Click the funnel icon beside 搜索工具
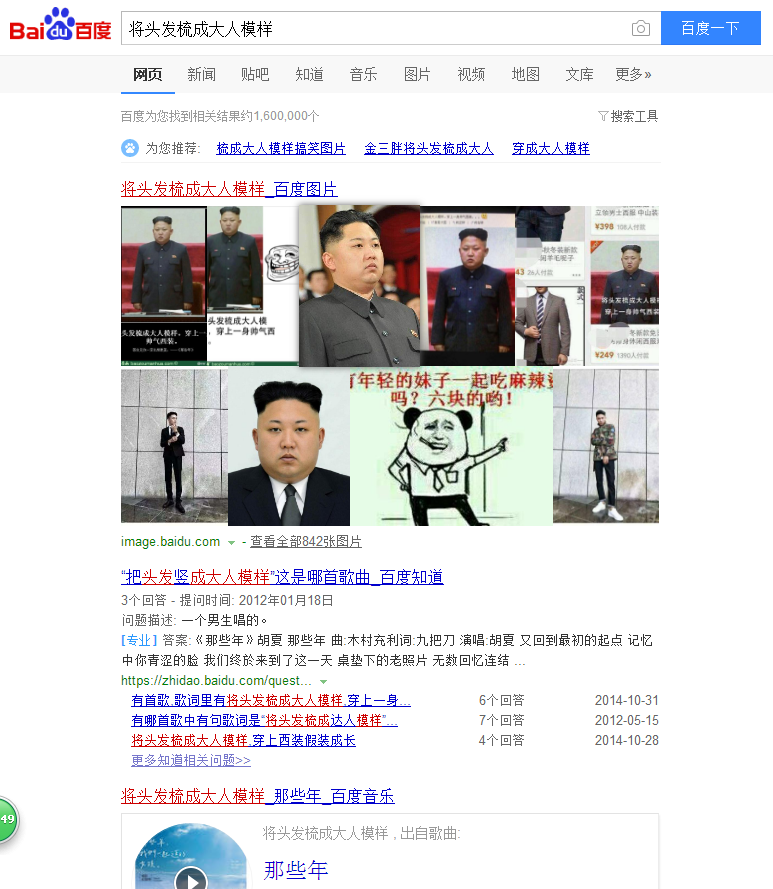773x889 pixels. point(603,116)
